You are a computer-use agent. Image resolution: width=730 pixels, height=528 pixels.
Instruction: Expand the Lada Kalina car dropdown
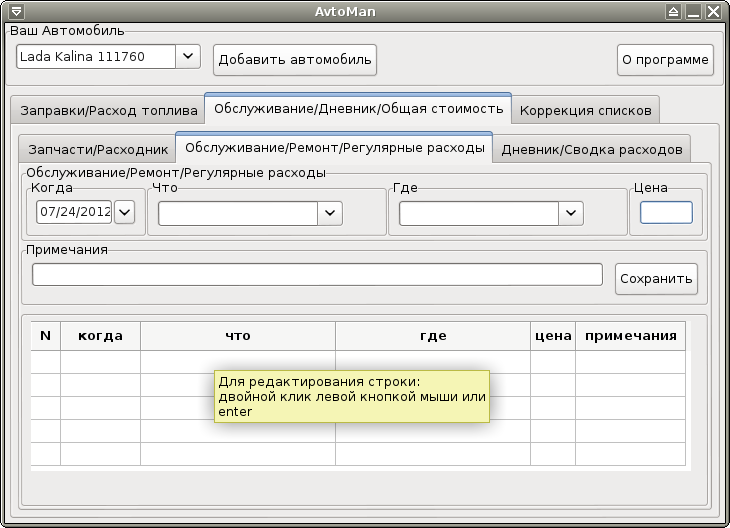(188, 57)
